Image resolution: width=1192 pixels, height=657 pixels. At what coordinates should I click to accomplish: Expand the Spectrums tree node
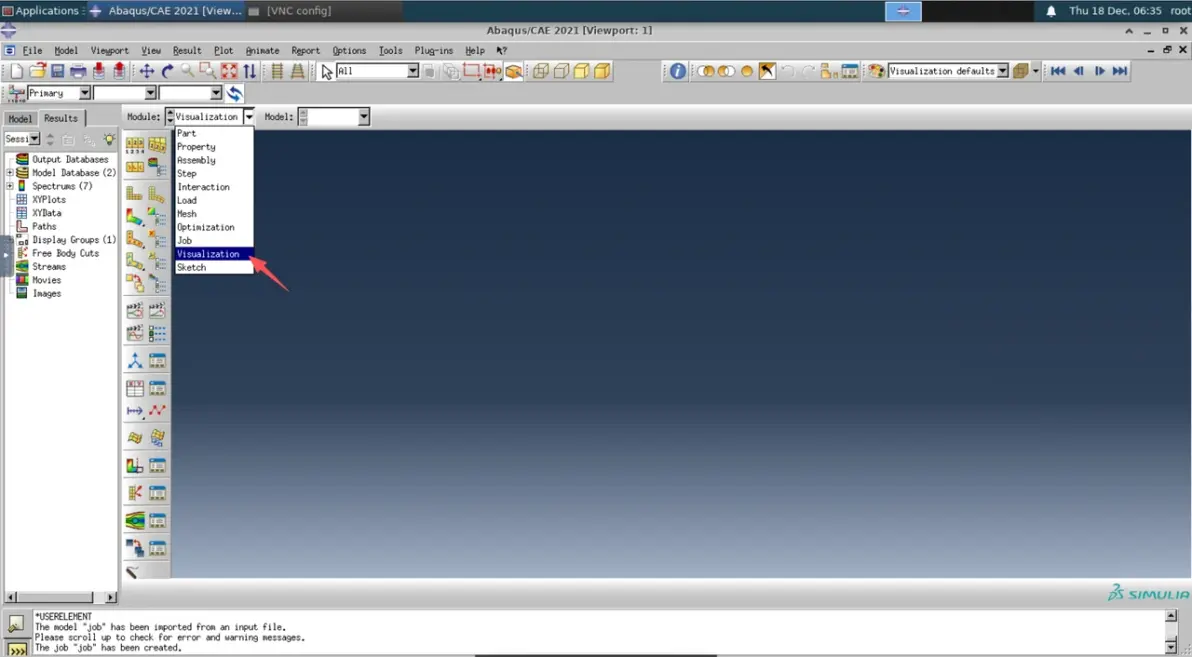pos(10,186)
